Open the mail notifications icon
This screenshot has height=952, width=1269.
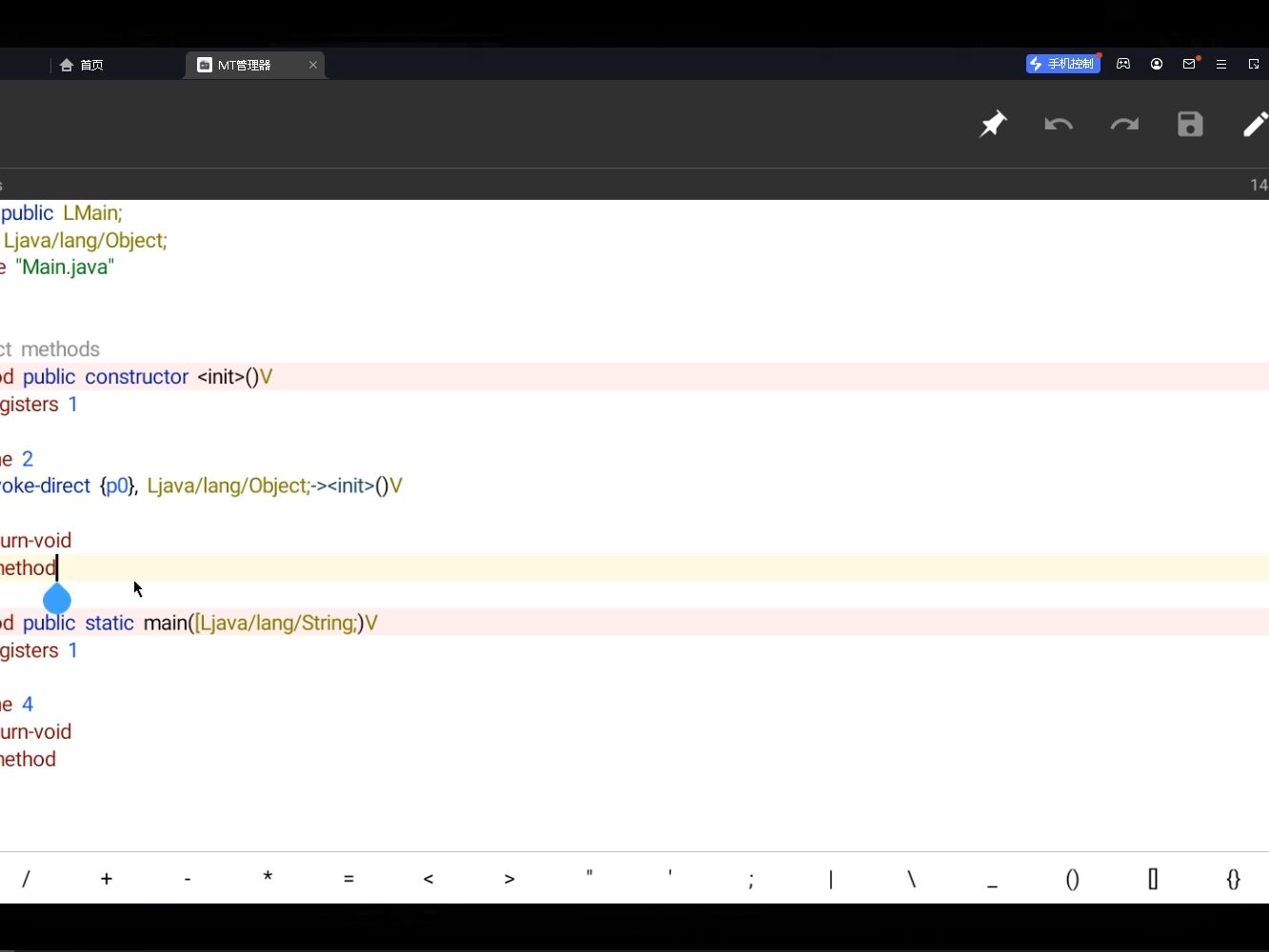click(1189, 64)
